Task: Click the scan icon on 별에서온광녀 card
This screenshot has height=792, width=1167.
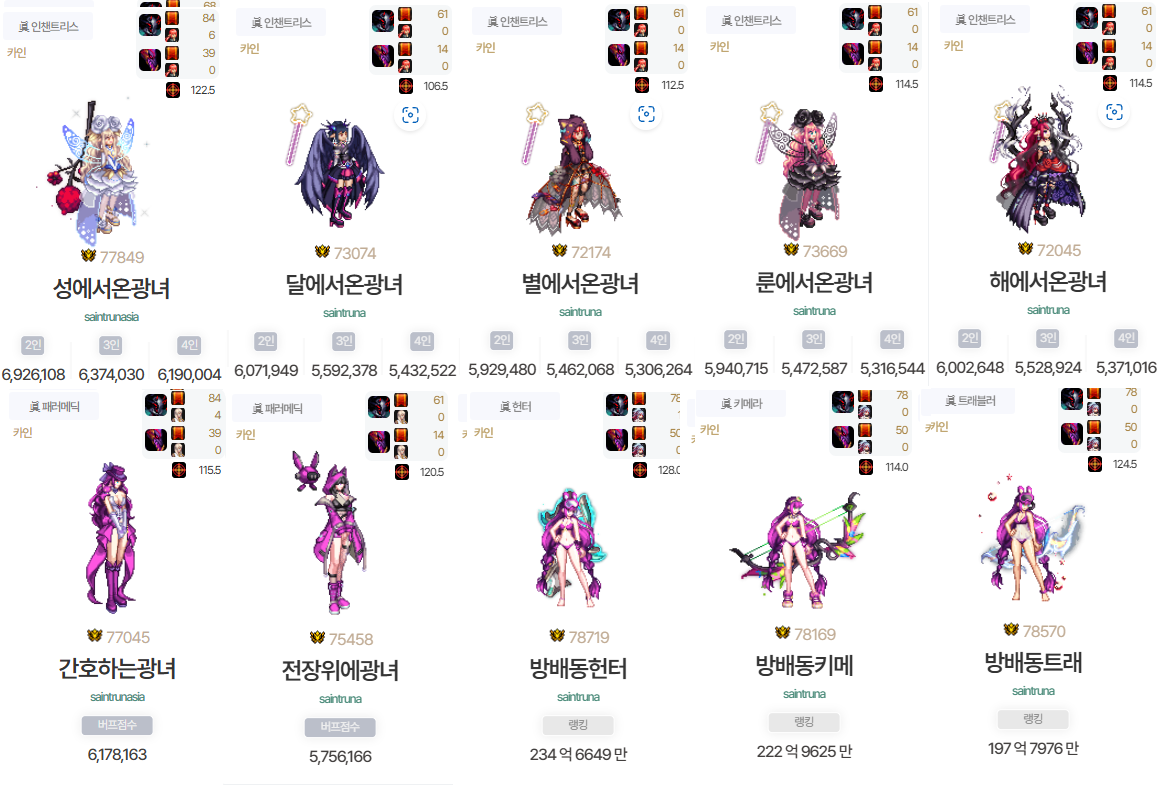Action: click(x=646, y=114)
